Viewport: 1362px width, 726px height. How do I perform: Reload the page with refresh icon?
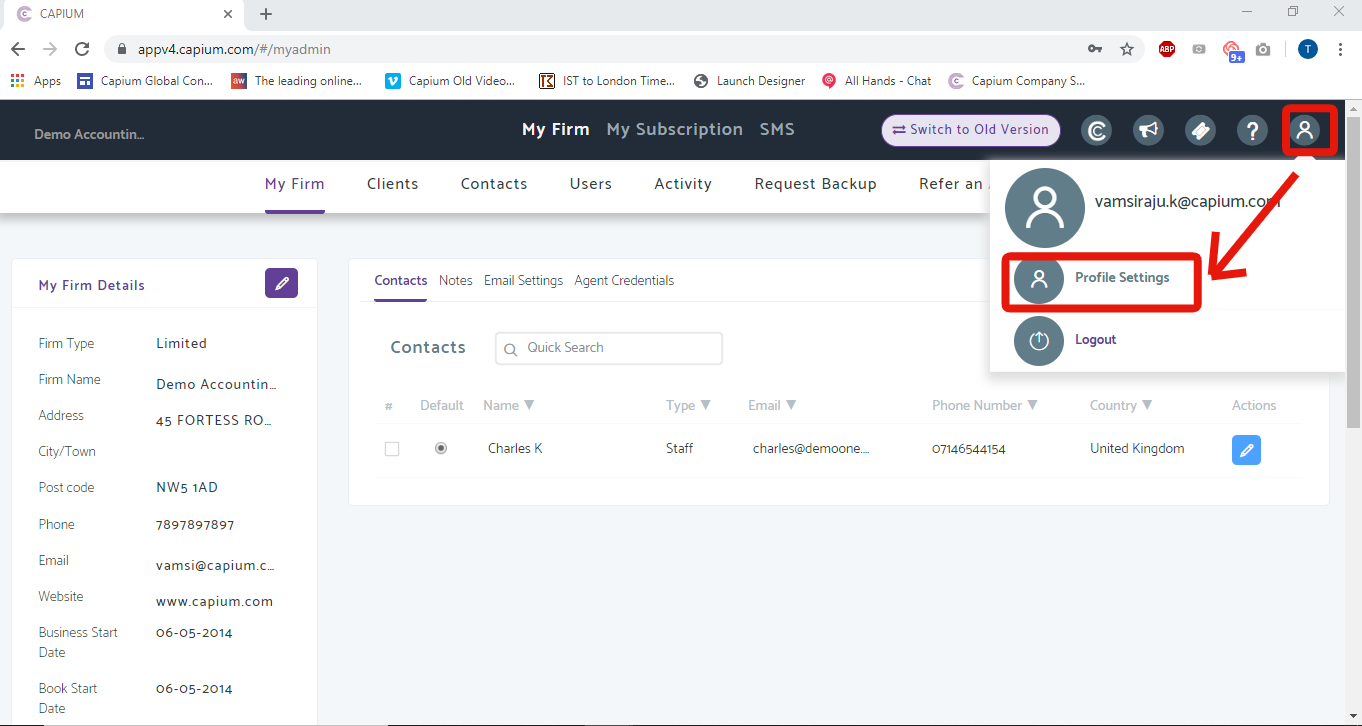[x=83, y=49]
